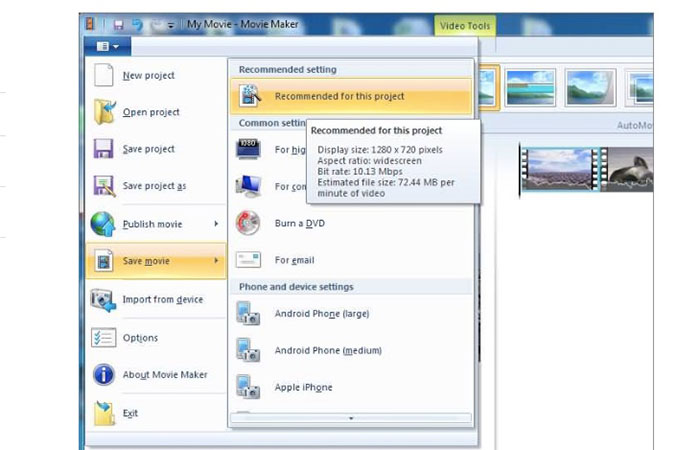Select the second video clip on the storyboard

(629, 170)
